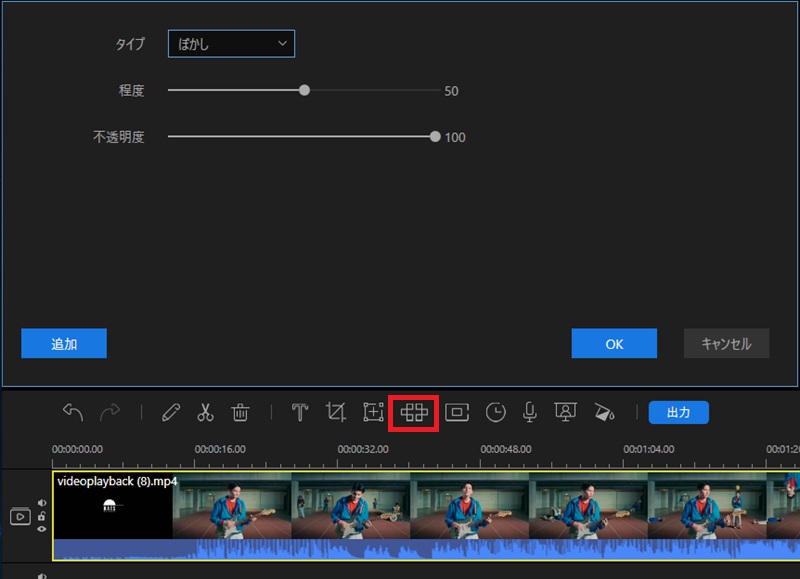Click the 不透明度 value 100
Viewport: 800px width, 579px height.
pos(455,138)
